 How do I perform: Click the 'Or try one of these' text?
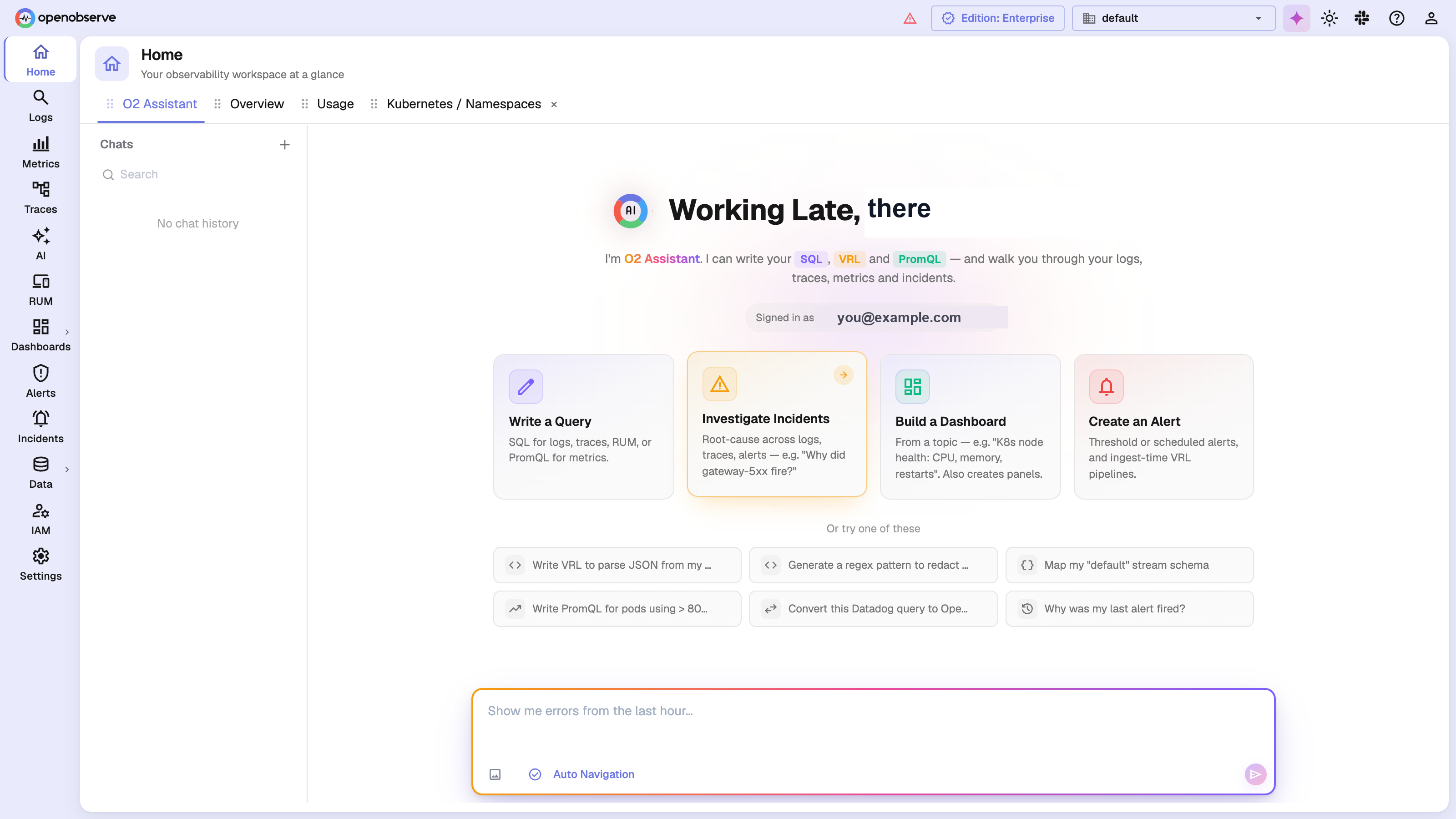click(873, 528)
